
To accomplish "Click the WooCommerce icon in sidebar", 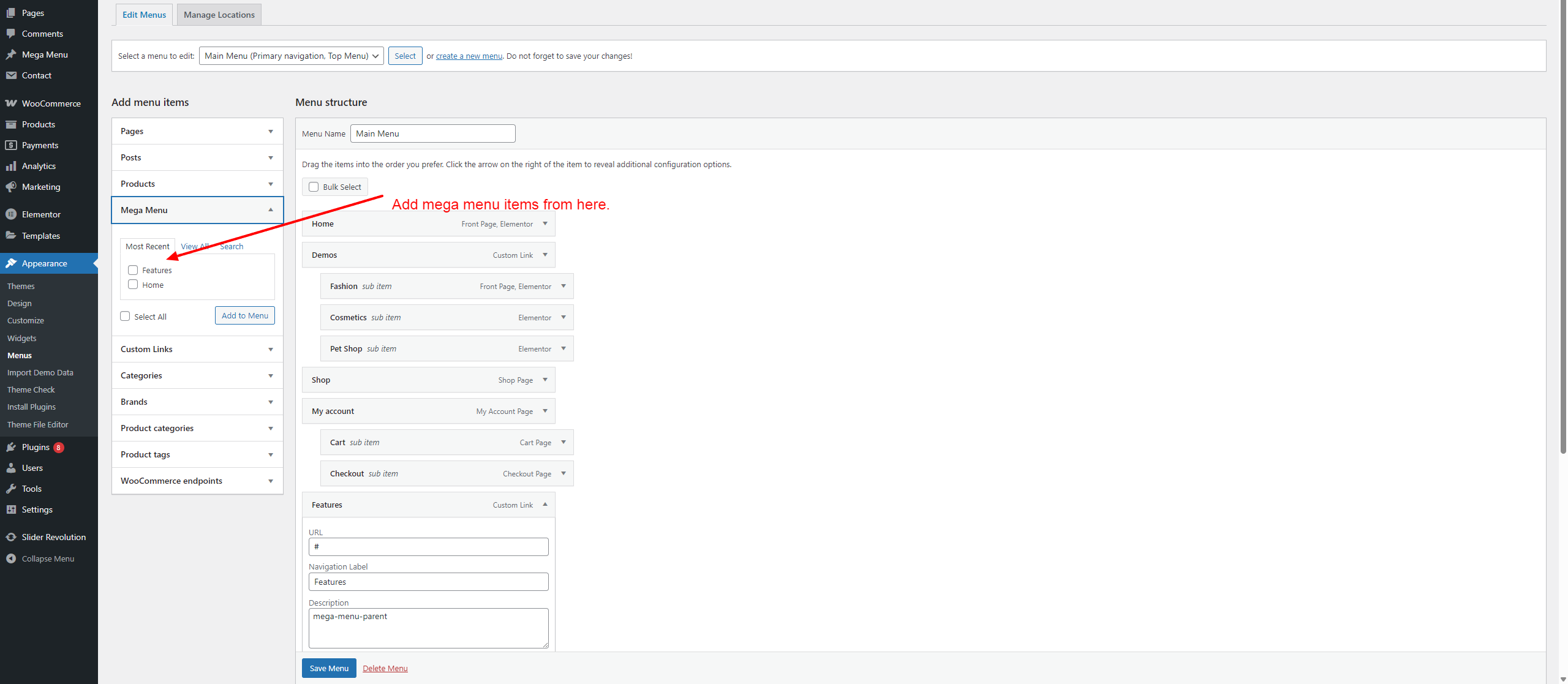I will (x=11, y=103).
